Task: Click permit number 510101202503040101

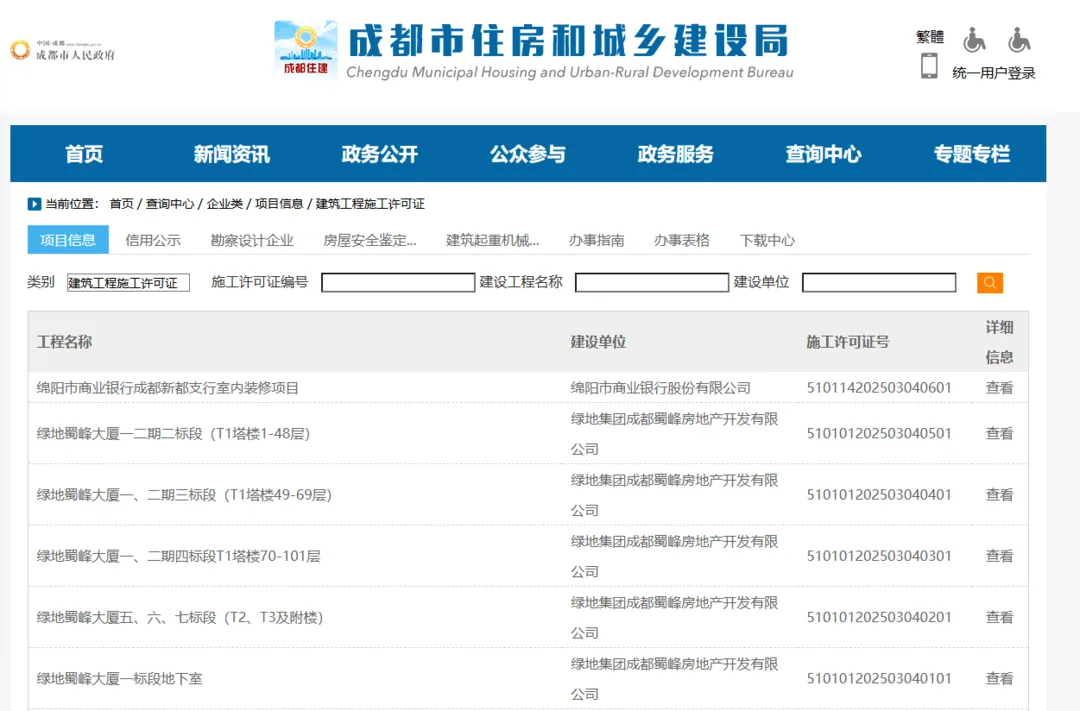Action: [x=879, y=679]
